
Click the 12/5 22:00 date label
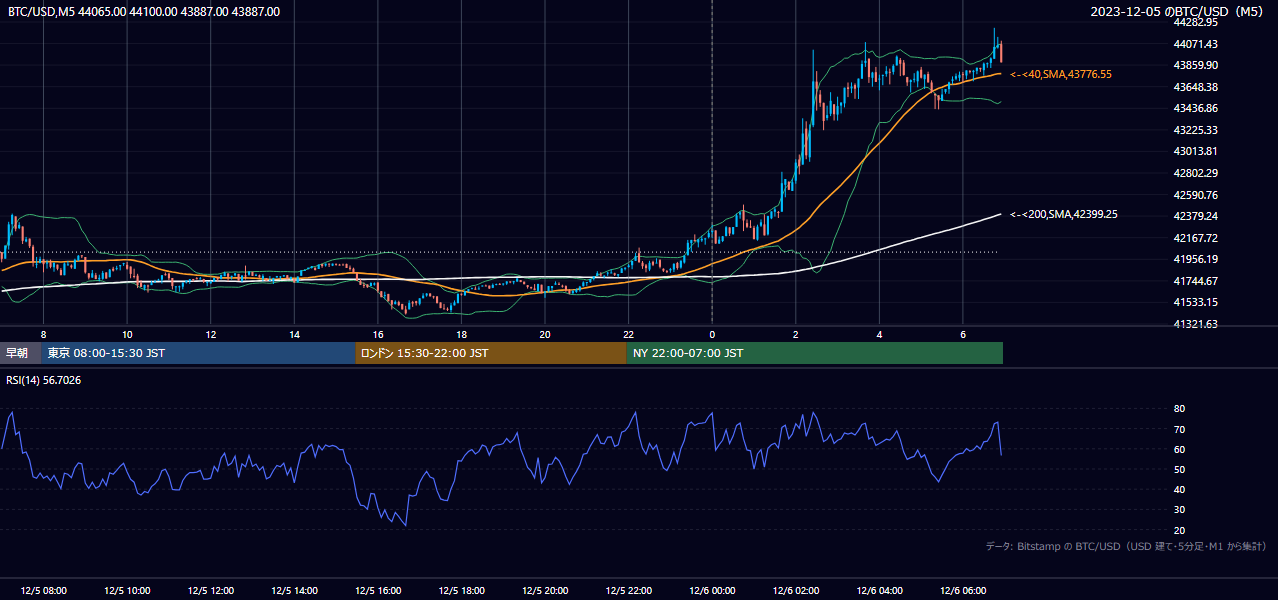628,591
